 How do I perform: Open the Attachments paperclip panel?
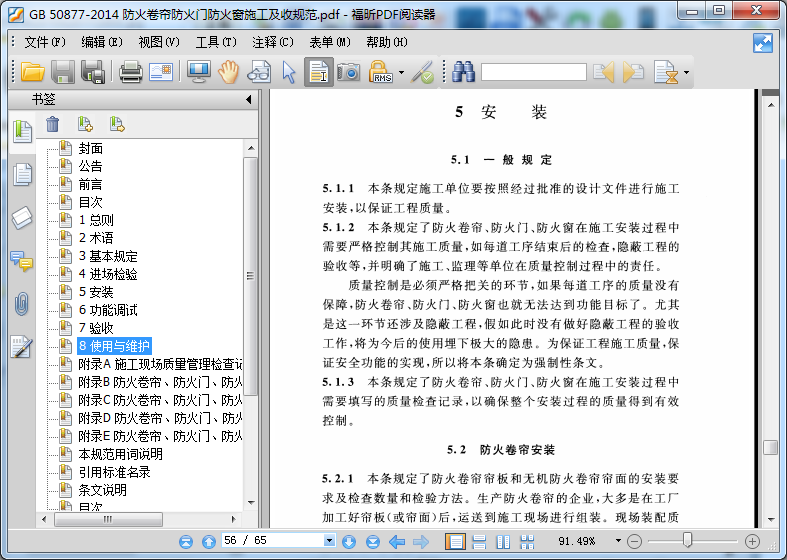(21, 304)
